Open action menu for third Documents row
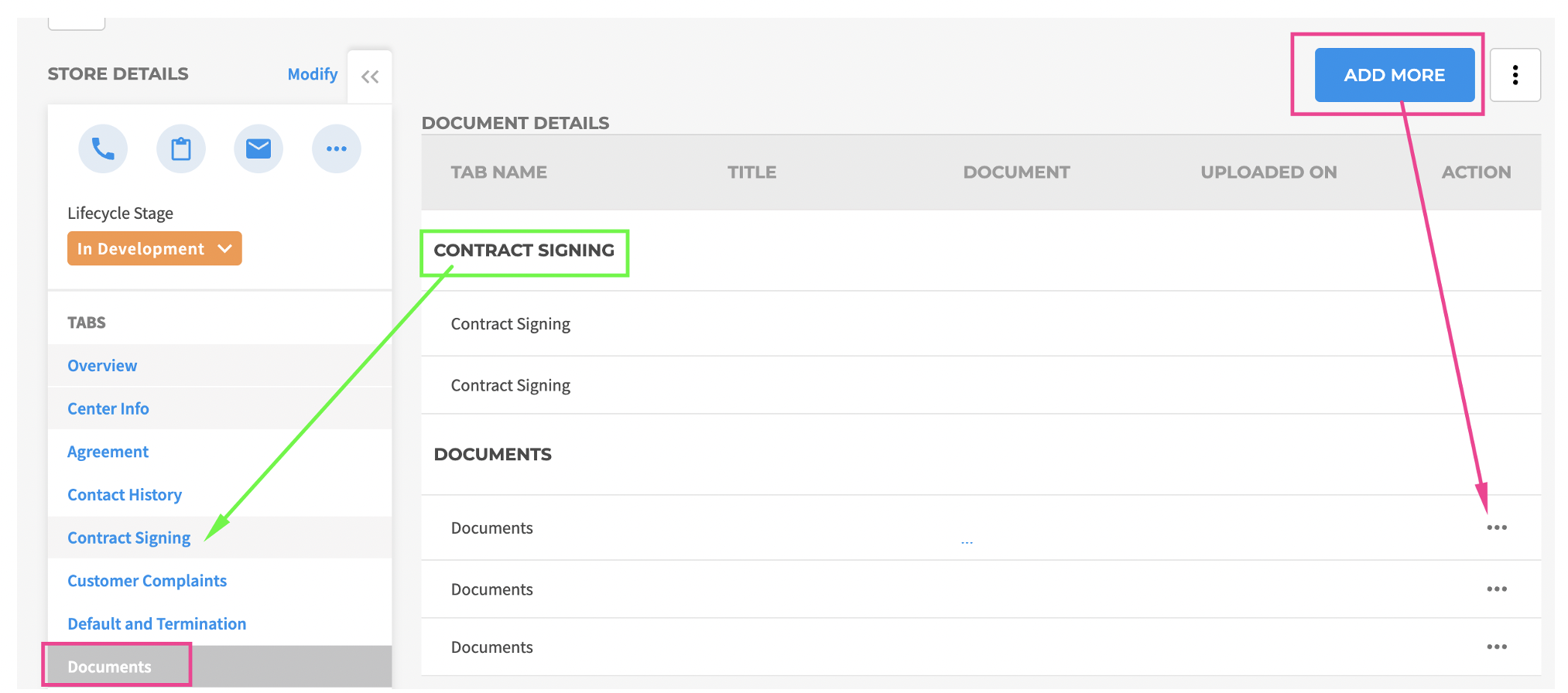The height and width of the screenshot is (693, 1568). tap(1496, 647)
